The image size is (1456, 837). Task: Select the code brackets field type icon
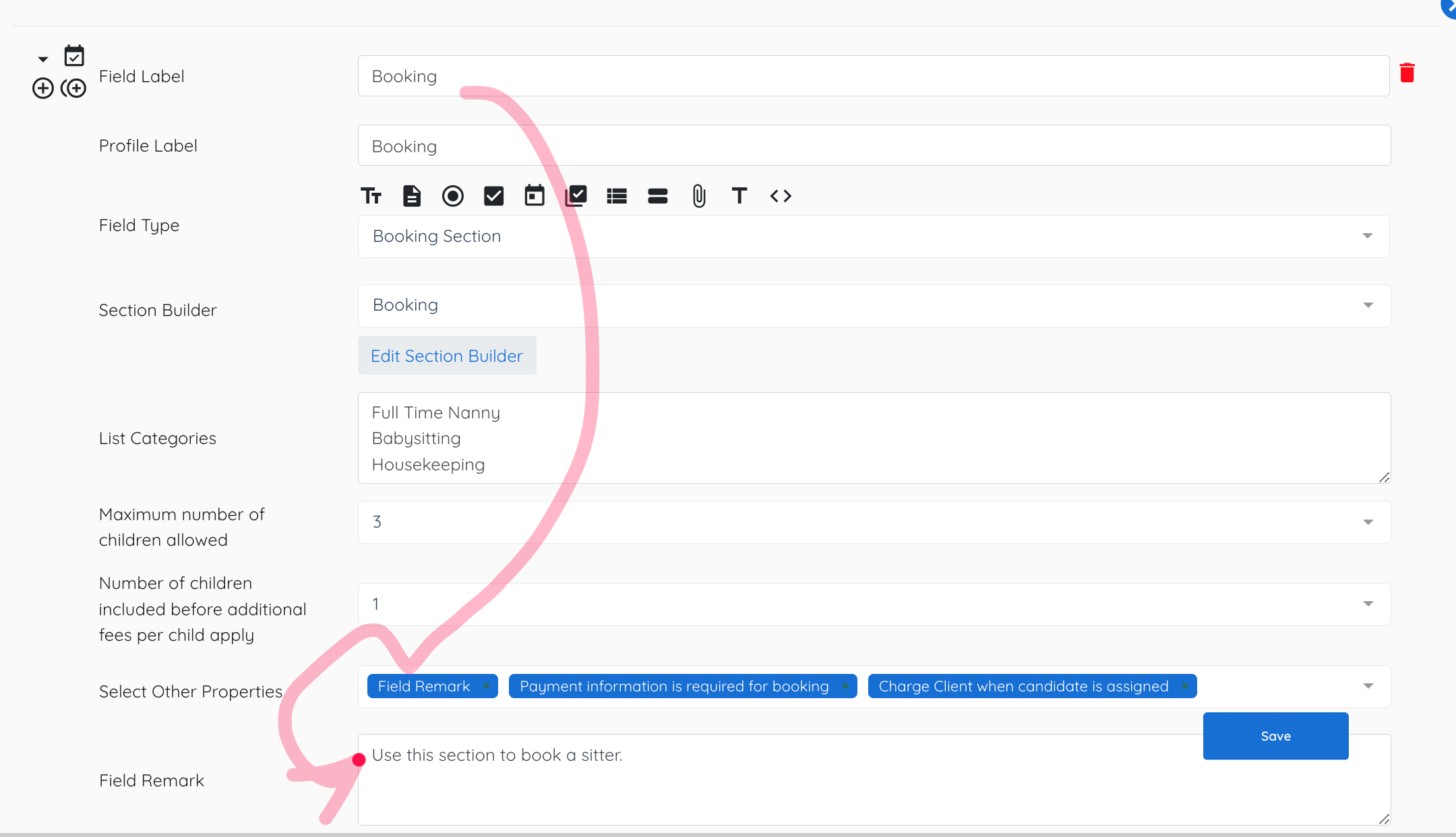pyautogui.click(x=781, y=196)
